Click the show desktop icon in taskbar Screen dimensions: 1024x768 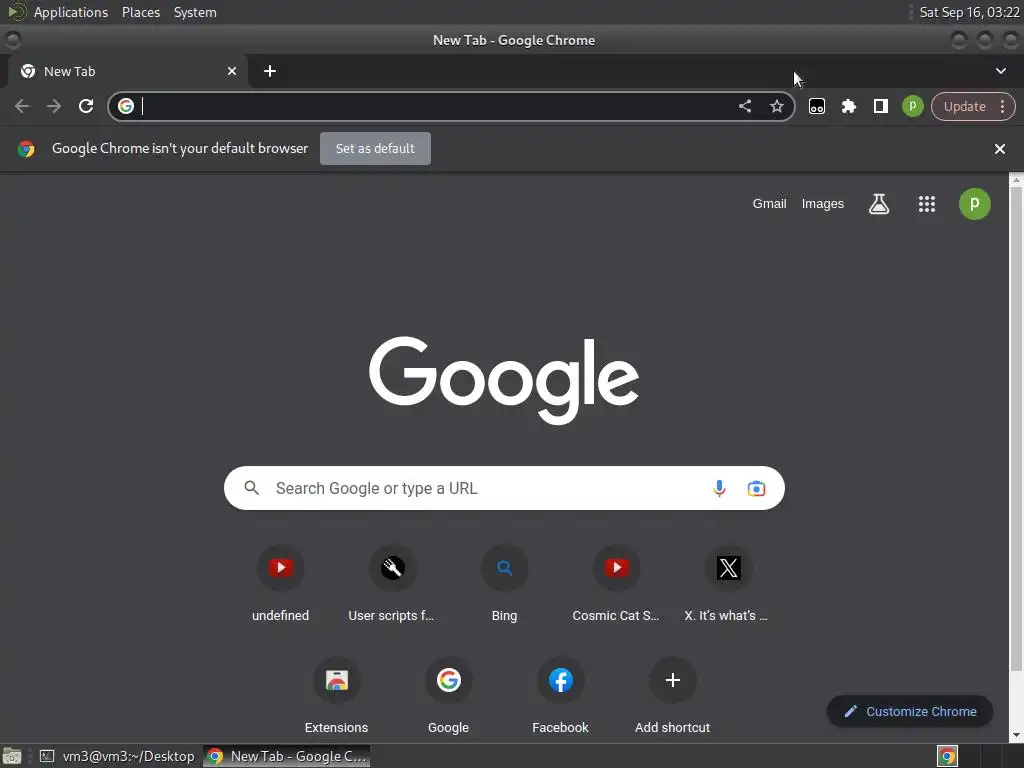pyautogui.click(x=12, y=756)
